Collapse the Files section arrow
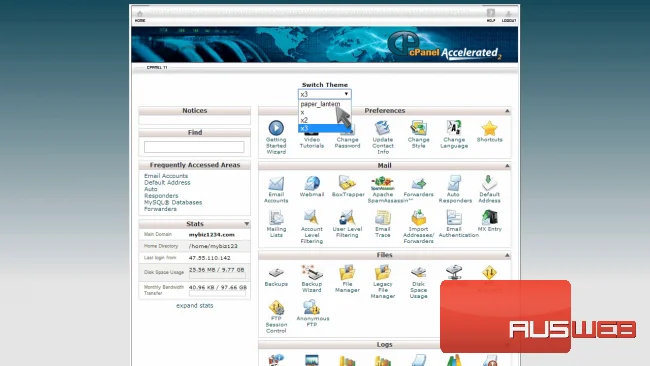Image resolution: width=650 pixels, height=366 pixels. (x=507, y=255)
